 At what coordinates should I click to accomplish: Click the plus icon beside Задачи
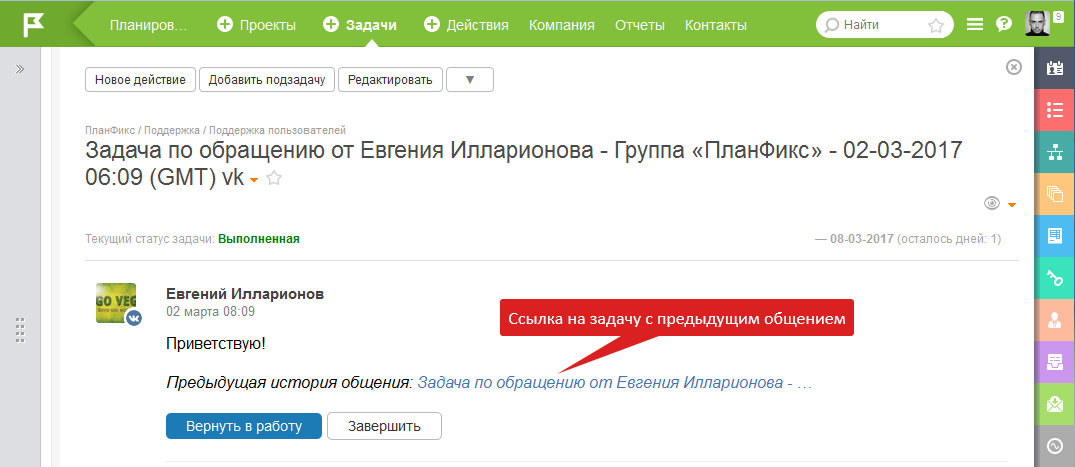point(330,25)
